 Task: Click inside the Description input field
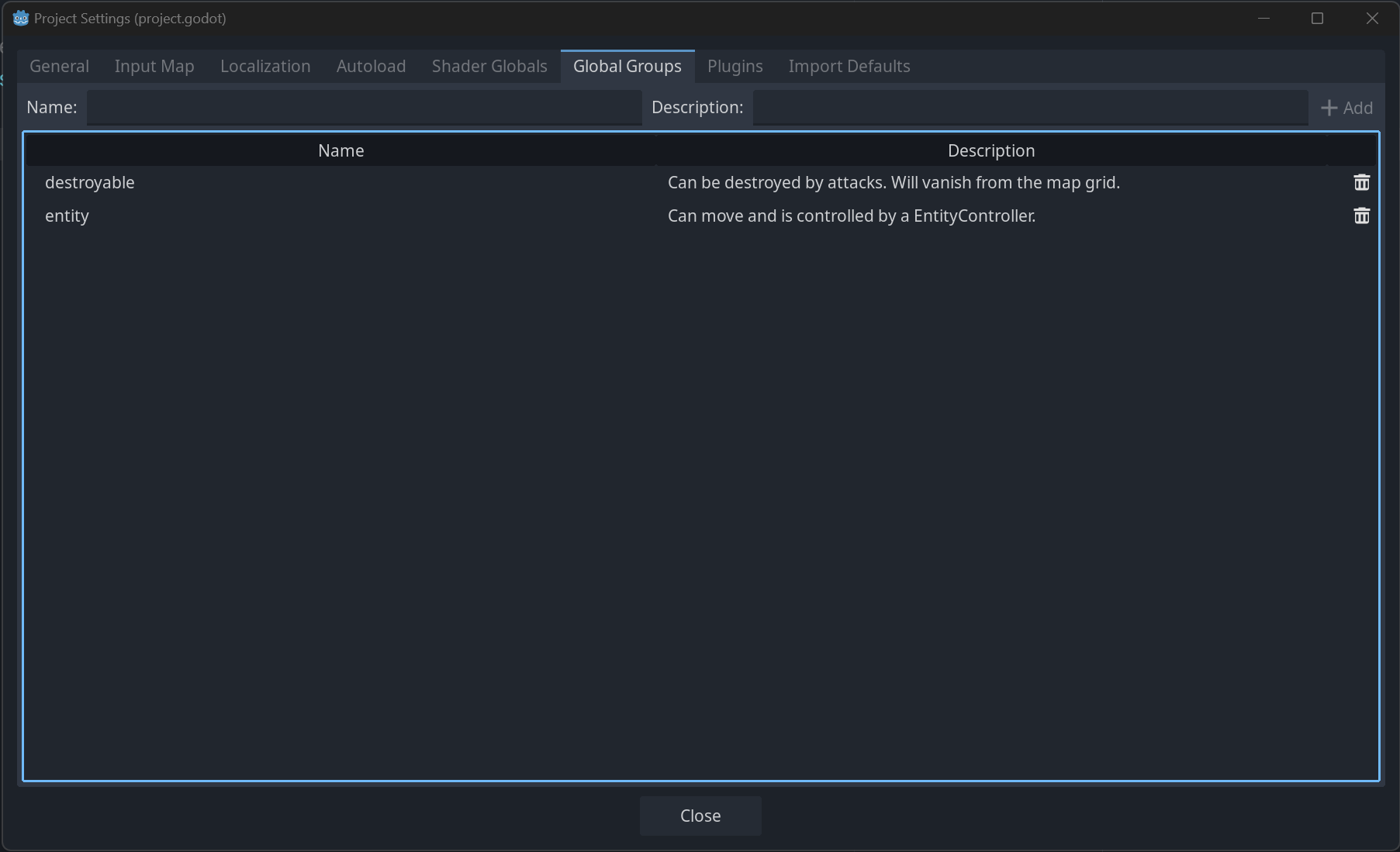click(x=1029, y=107)
